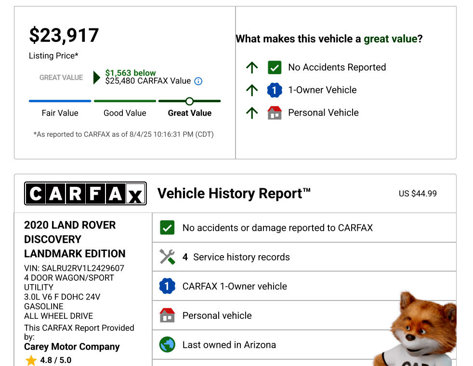Click the Fair Value label
The image size is (473, 366).
pyautogui.click(x=60, y=113)
